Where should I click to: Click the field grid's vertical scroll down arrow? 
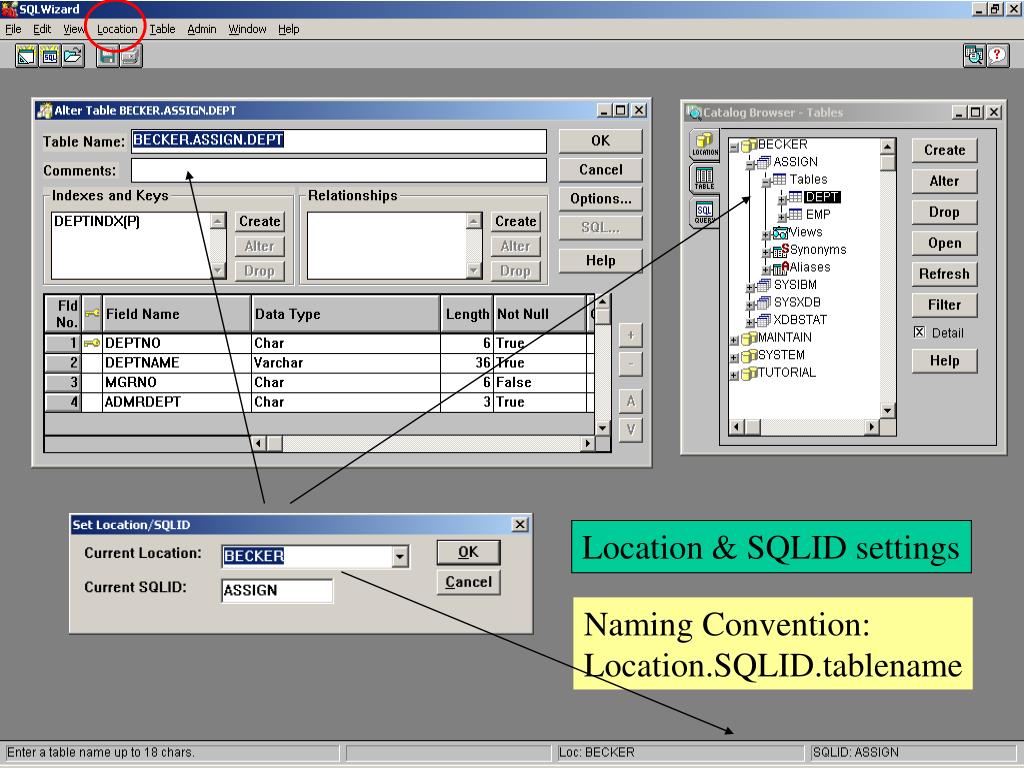(603, 428)
